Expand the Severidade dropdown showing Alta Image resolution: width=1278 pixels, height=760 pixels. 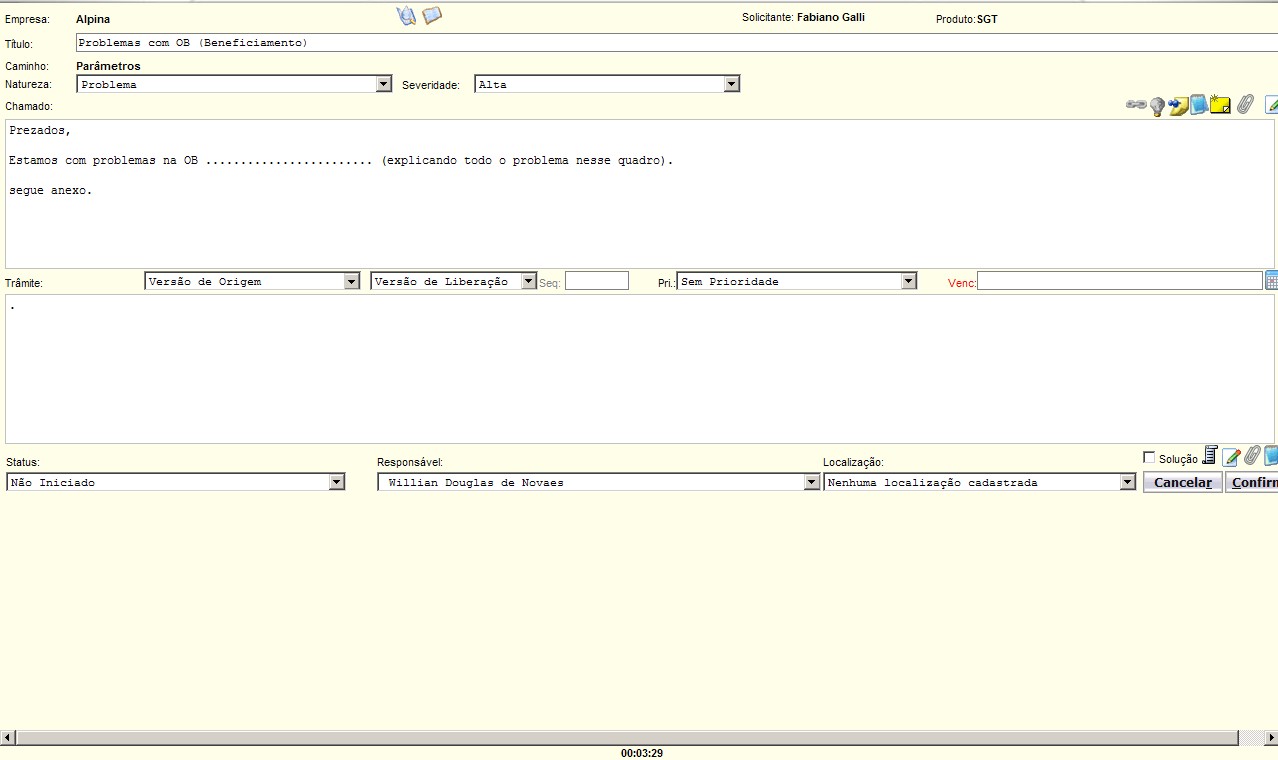731,85
